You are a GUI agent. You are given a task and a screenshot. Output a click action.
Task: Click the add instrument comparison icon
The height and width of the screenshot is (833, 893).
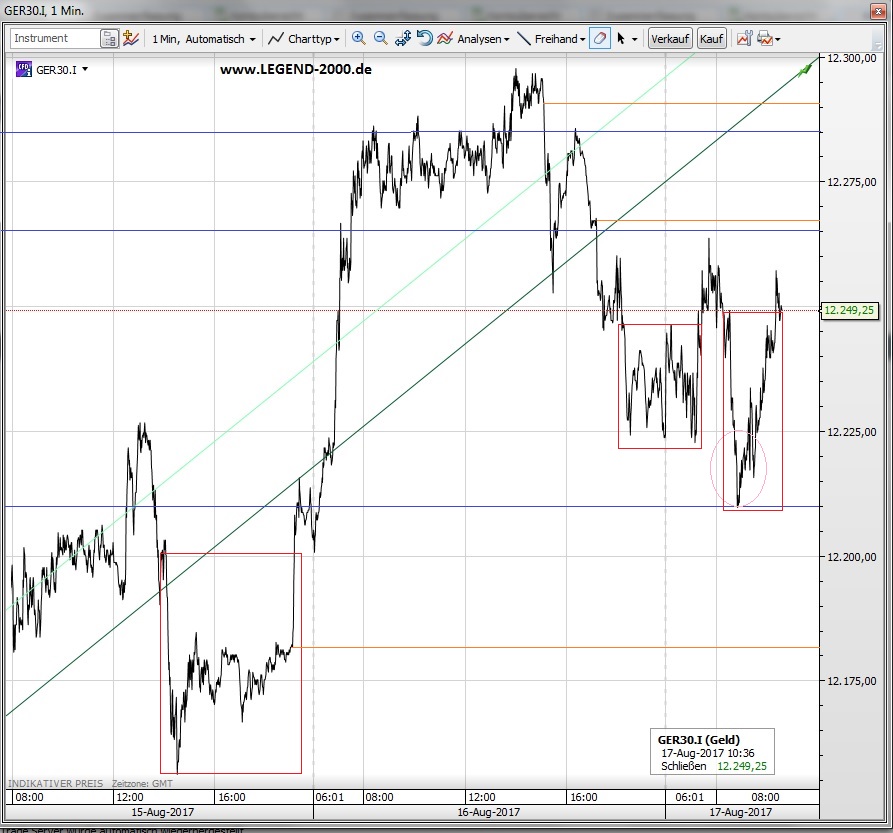[131, 38]
